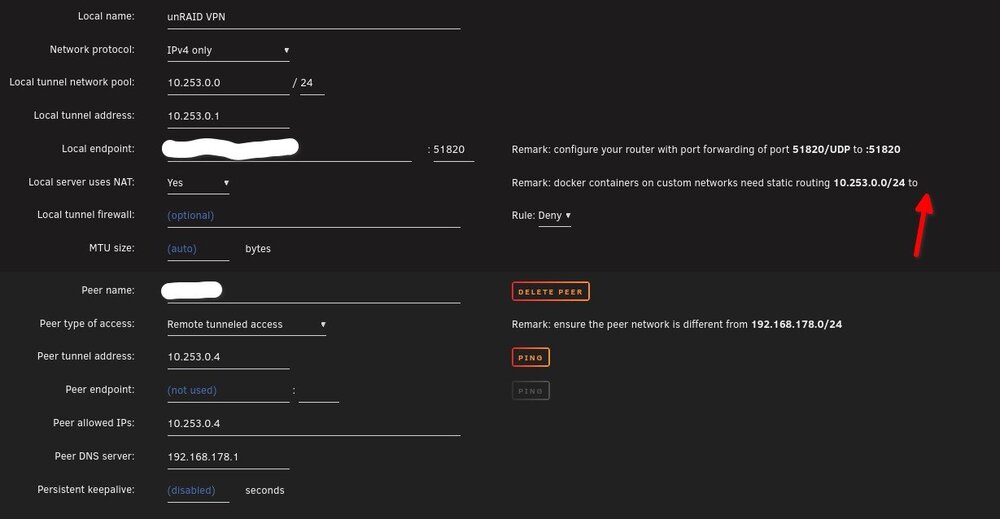Click the 'Peer allowed IPs:' label
Viewport: 1000px width, 519px height.
coord(94,423)
